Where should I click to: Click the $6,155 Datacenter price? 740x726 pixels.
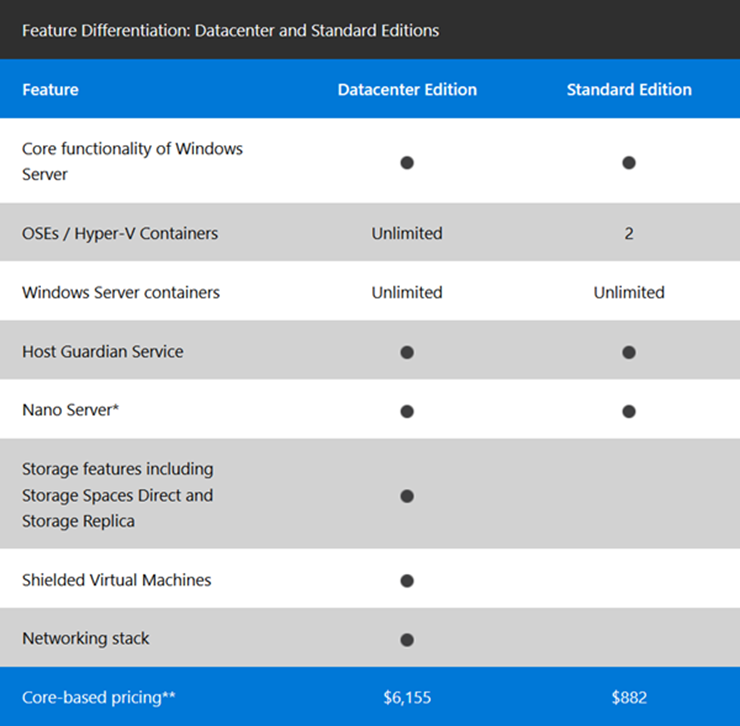(407, 697)
